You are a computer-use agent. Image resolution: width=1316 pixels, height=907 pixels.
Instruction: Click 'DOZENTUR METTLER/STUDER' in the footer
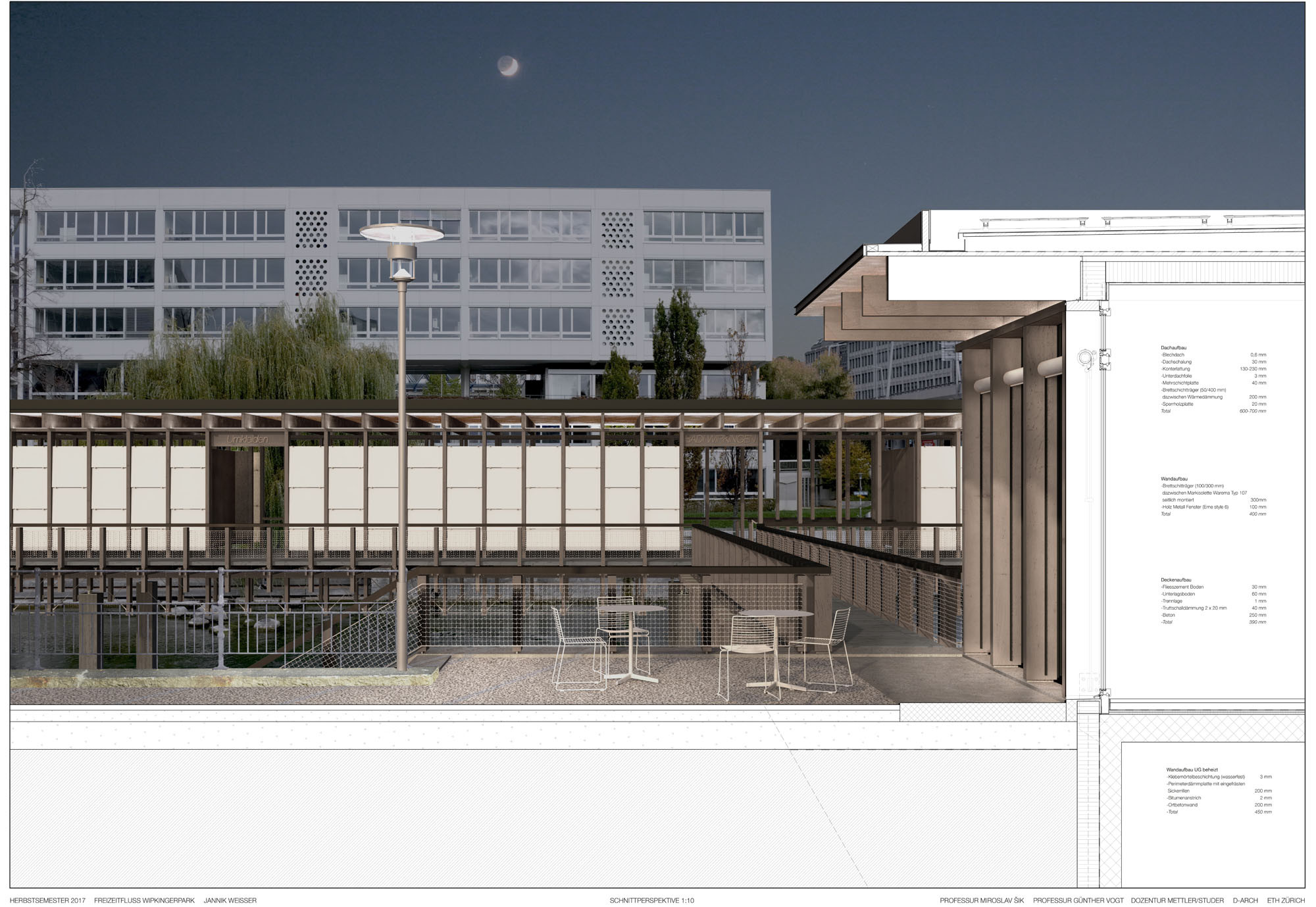click(x=1178, y=900)
